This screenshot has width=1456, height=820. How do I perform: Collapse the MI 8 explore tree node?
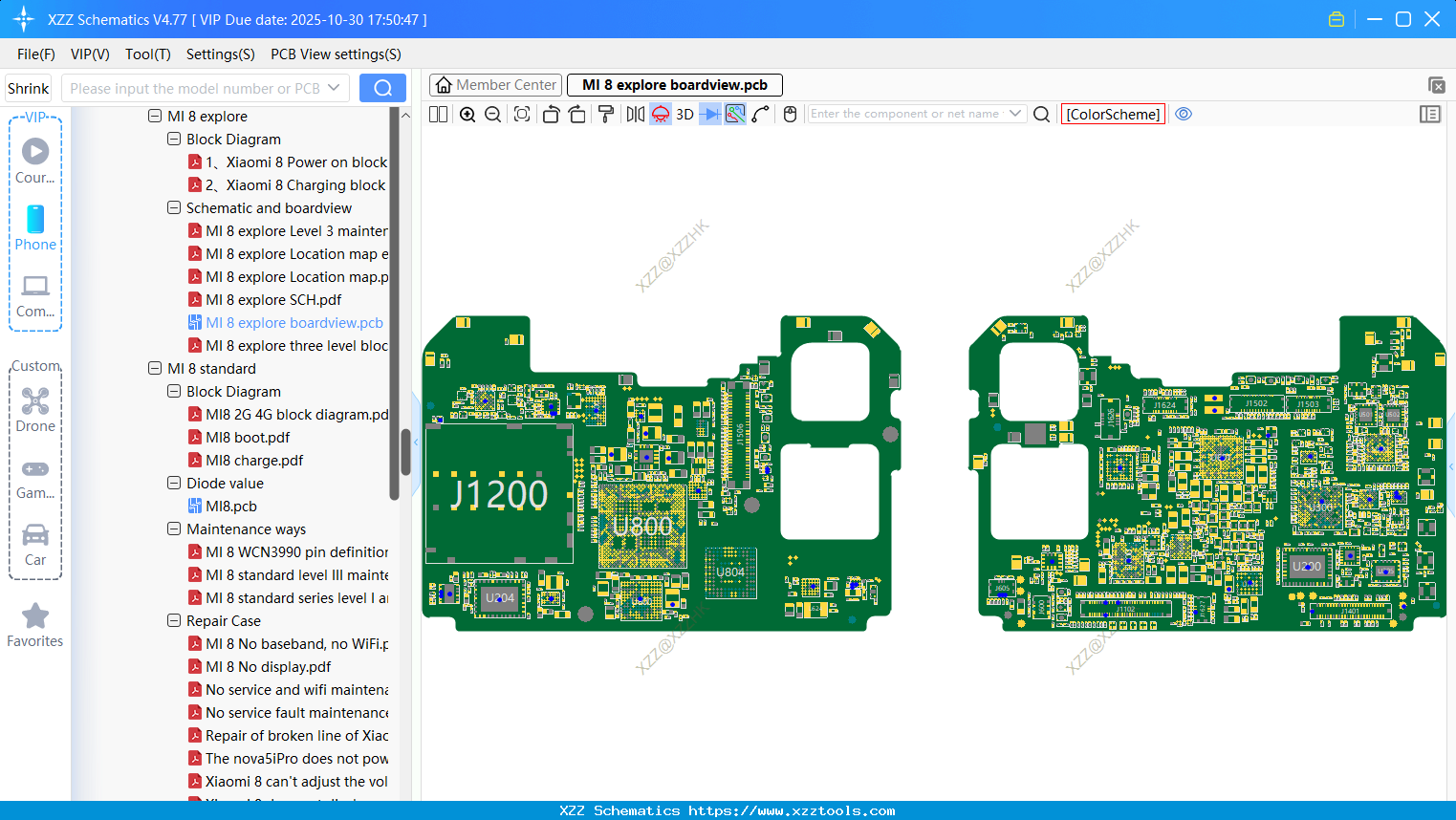click(155, 116)
